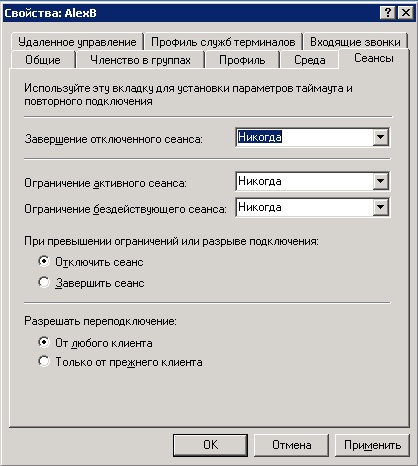Click the Отмена button
This screenshot has width=418, height=466.
pyautogui.click(x=292, y=445)
